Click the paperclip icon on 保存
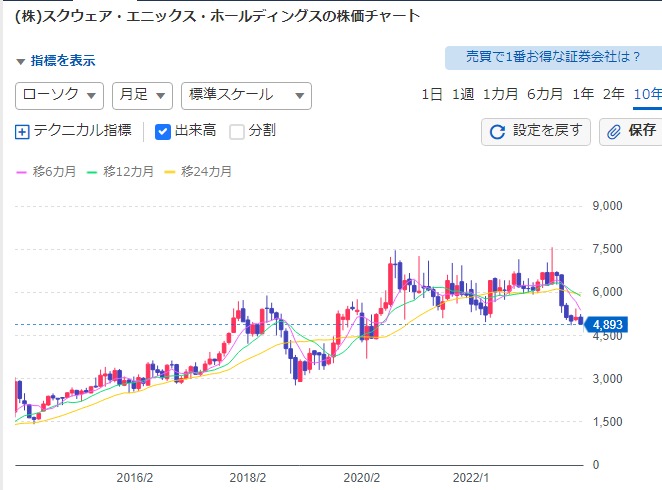The height and width of the screenshot is (490, 662). click(614, 132)
